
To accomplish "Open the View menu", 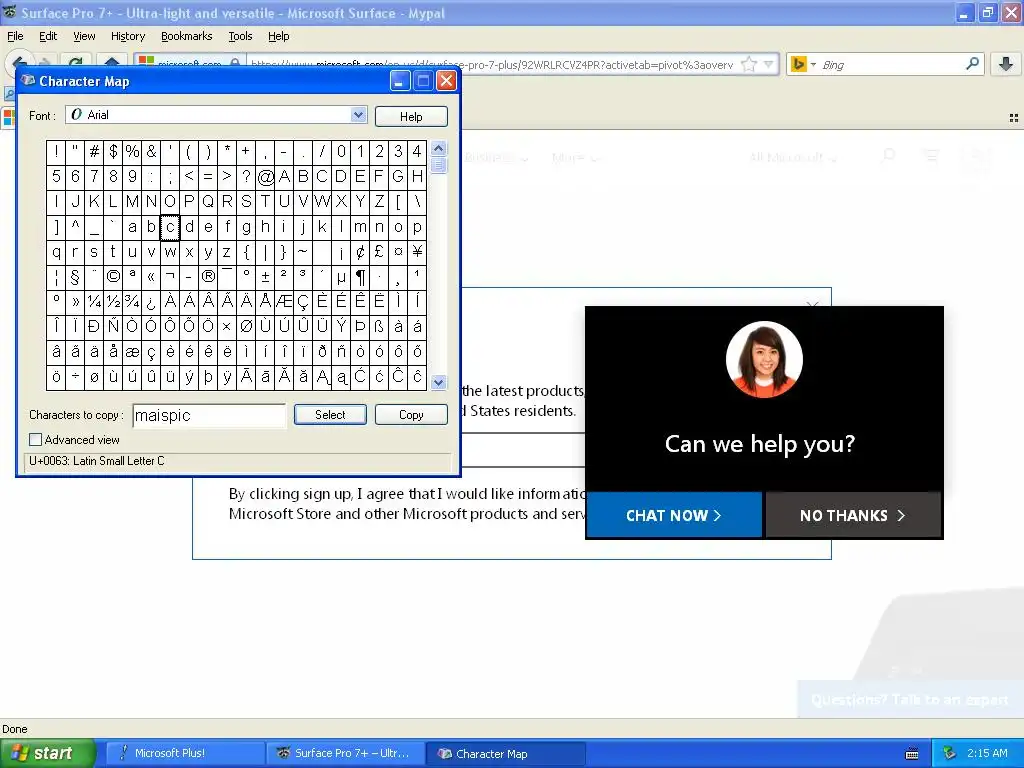I will (x=84, y=37).
